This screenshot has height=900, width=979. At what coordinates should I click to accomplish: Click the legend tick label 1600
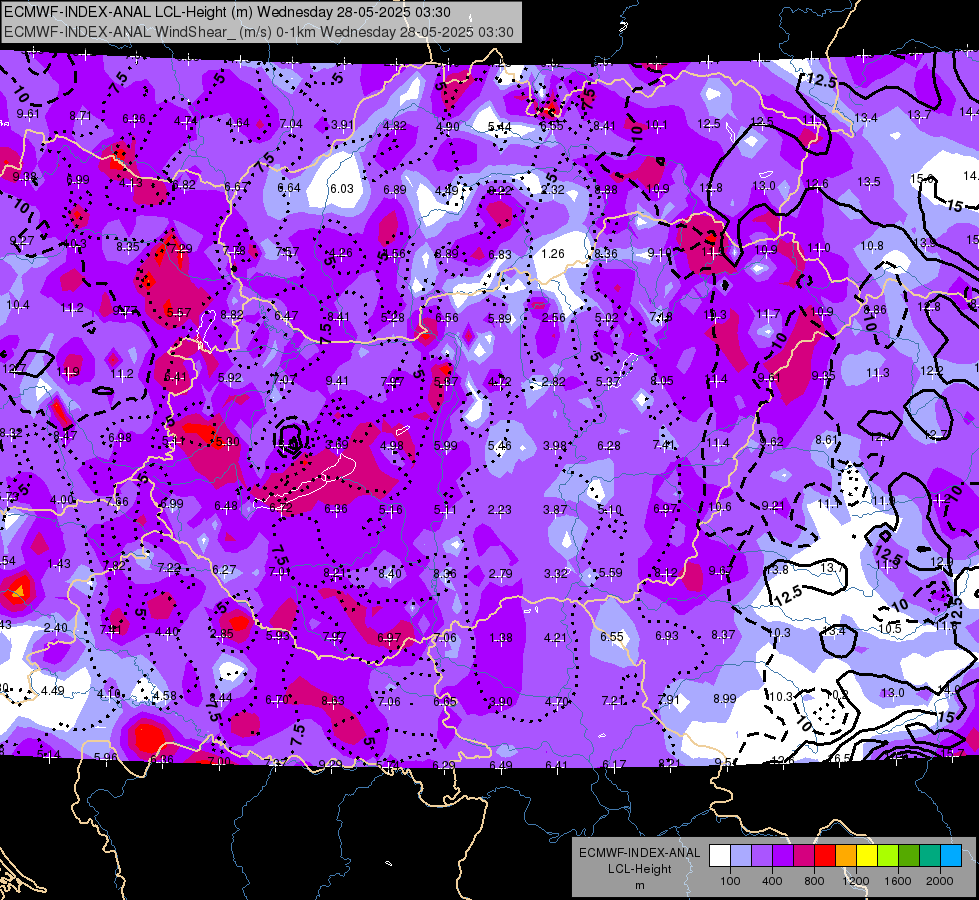[898, 881]
